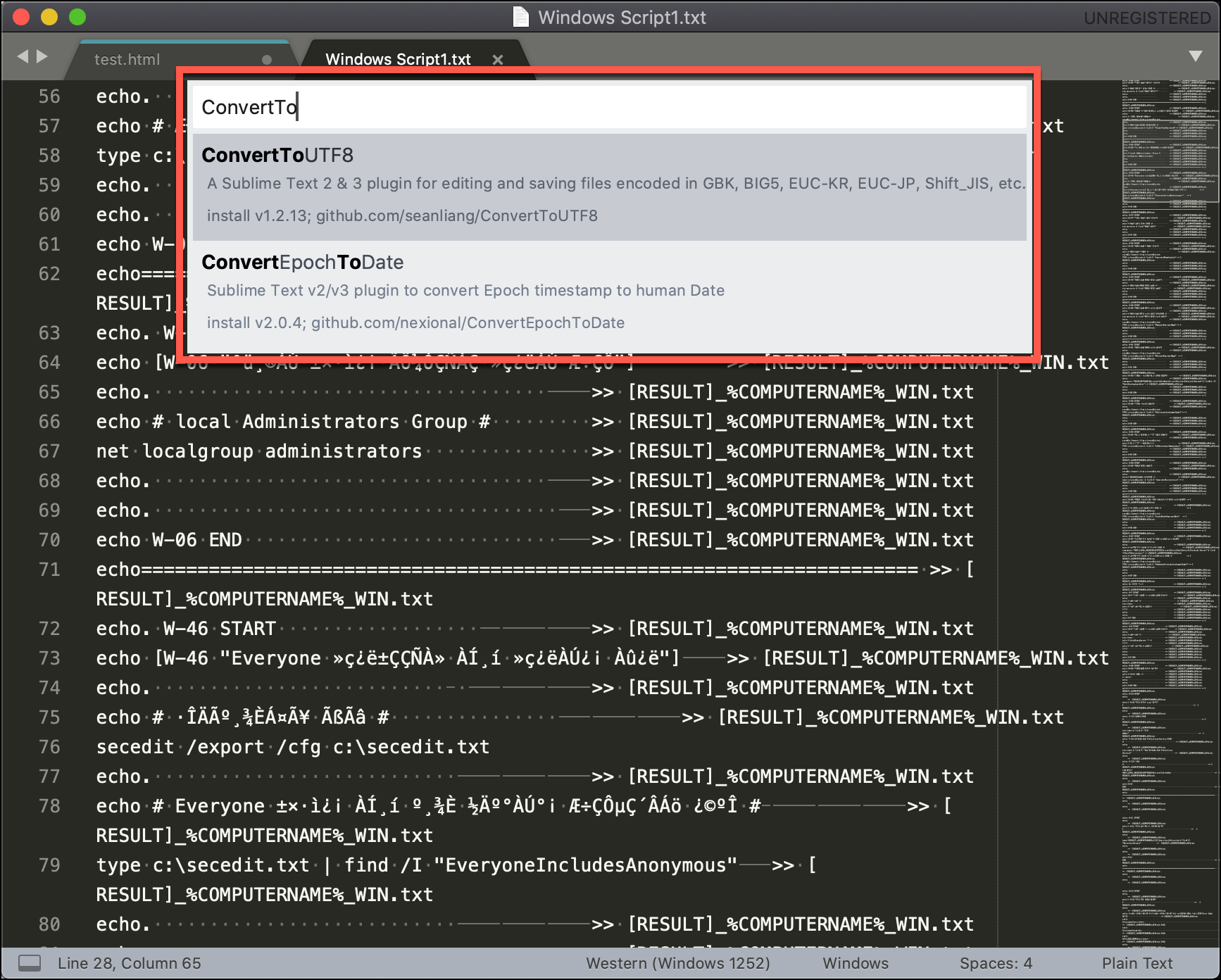
Task: Open the Spaces: 4 indentation menu
Action: click(x=996, y=963)
